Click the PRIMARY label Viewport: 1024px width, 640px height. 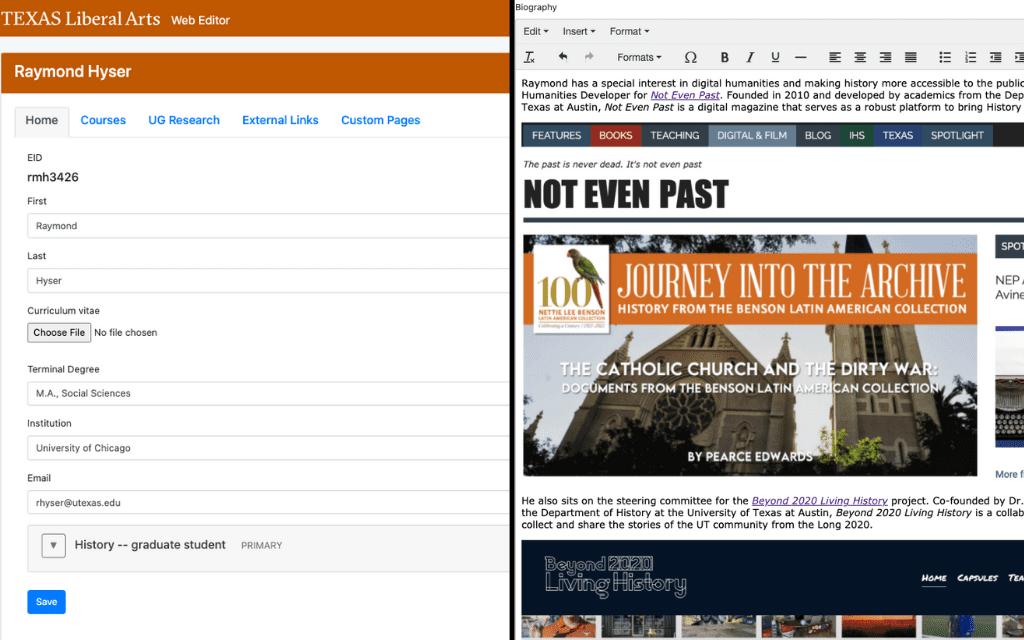pyautogui.click(x=262, y=545)
